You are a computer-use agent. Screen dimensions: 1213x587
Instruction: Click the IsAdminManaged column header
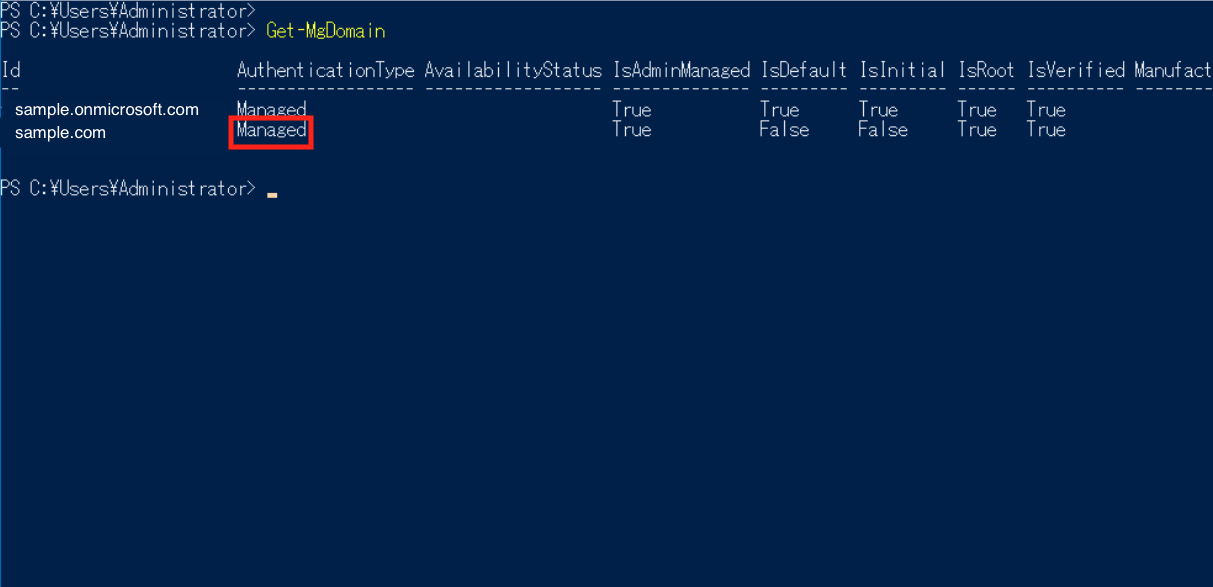(682, 71)
